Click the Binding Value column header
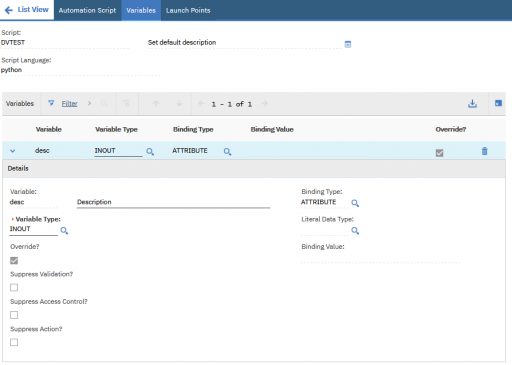Screen dimensions: 512x365 coord(272,129)
